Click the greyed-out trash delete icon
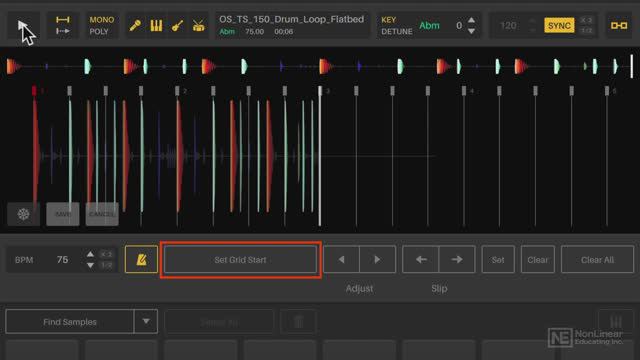The height and width of the screenshot is (360, 640). [298, 322]
